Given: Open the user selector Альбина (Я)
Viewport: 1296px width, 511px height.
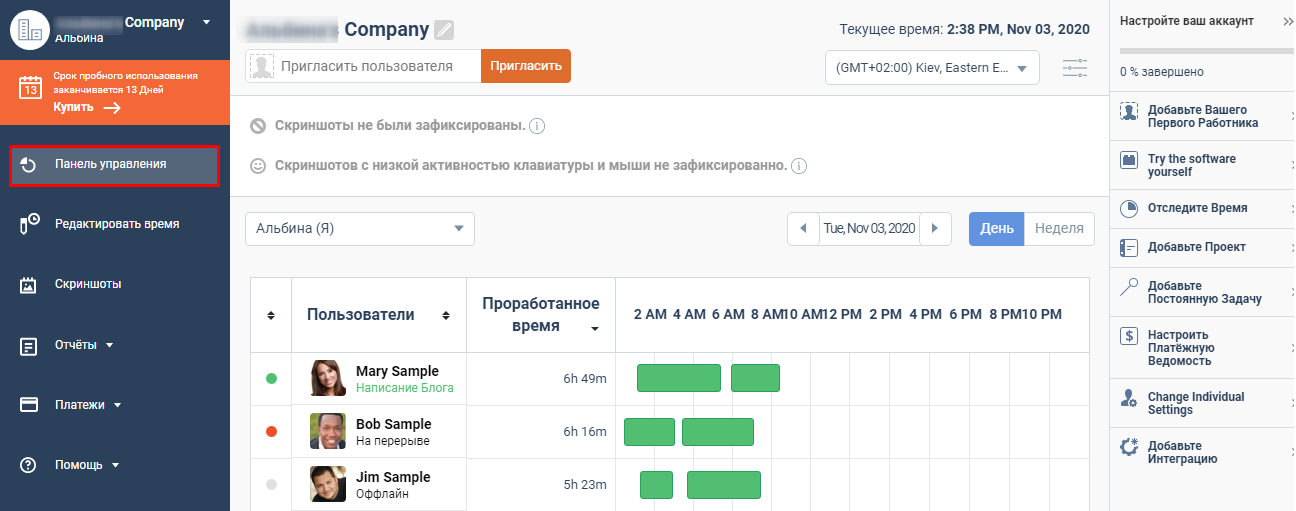Looking at the screenshot, I should point(359,228).
